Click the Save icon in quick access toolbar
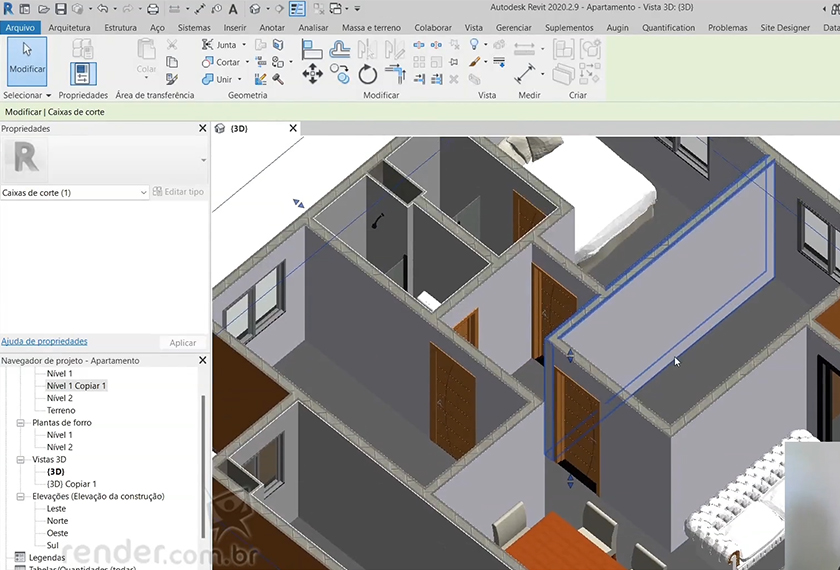Viewport: 840px width, 570px height. tap(58, 9)
